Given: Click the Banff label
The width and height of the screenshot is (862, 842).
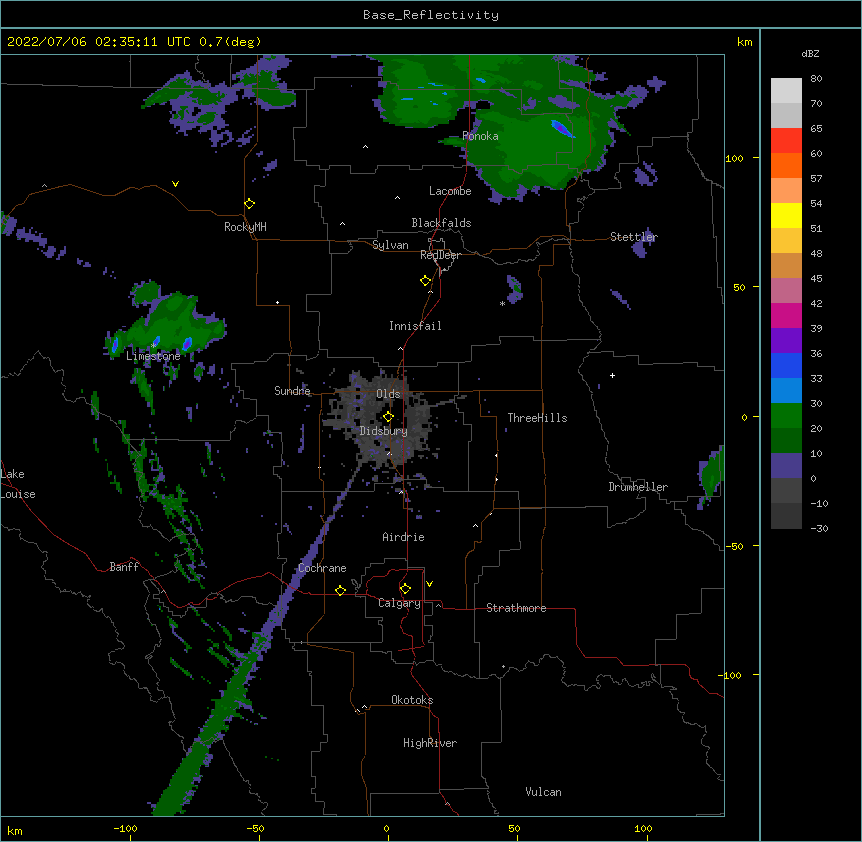Looking at the screenshot, I should (x=124, y=567).
